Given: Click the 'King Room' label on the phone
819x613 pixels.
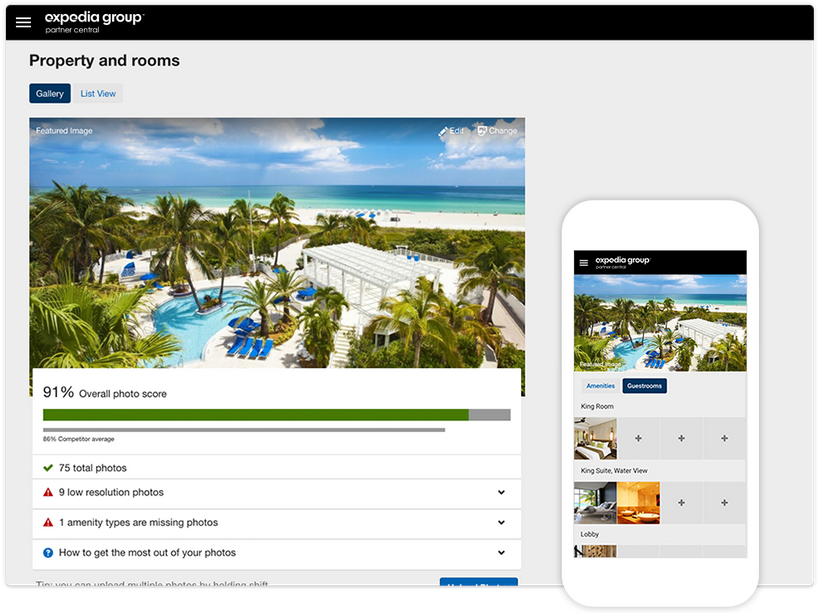Looking at the screenshot, I should tap(597, 406).
